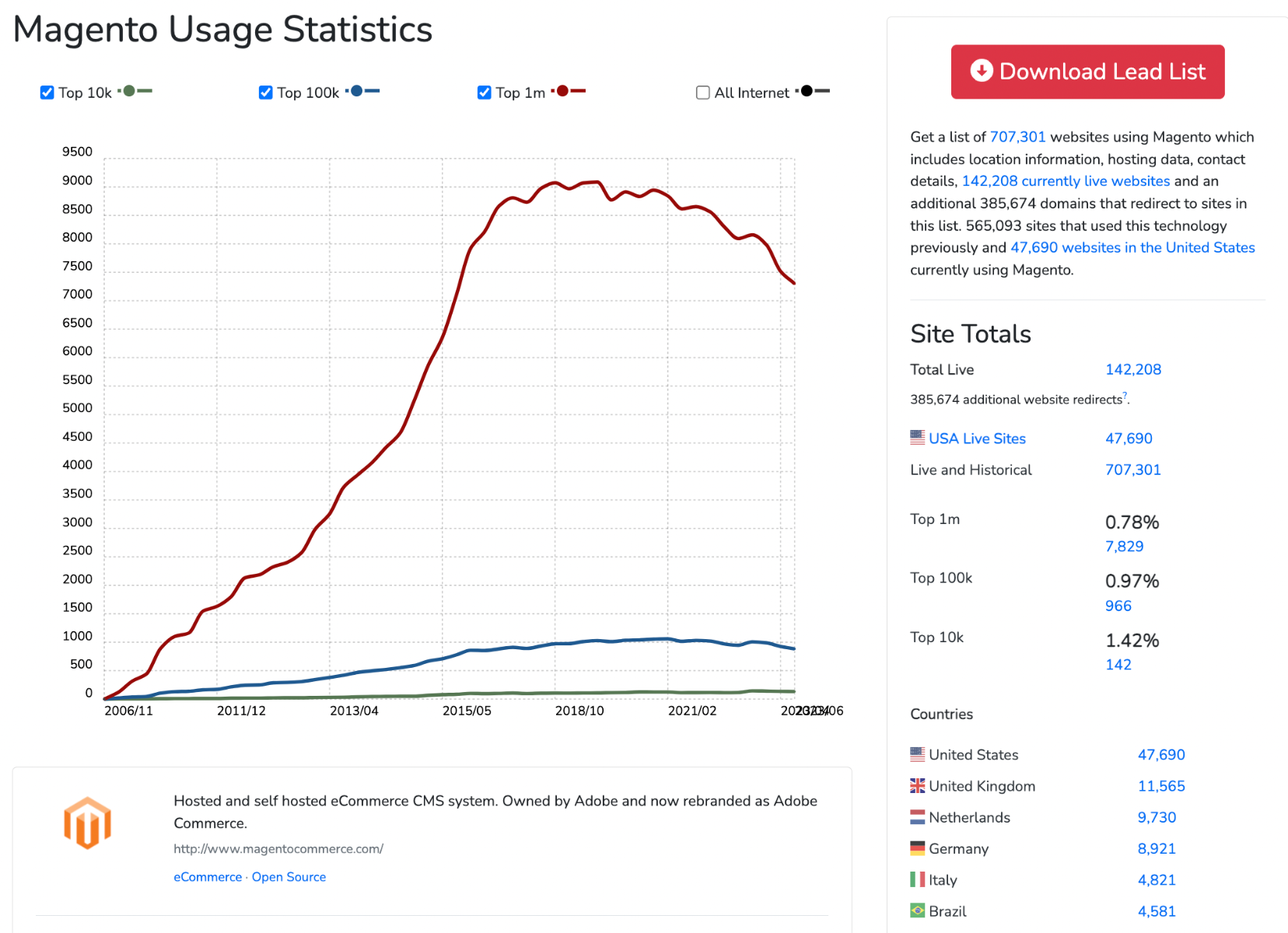Click the orange Magento logo
This screenshot has height=933, width=1288.
(87, 823)
